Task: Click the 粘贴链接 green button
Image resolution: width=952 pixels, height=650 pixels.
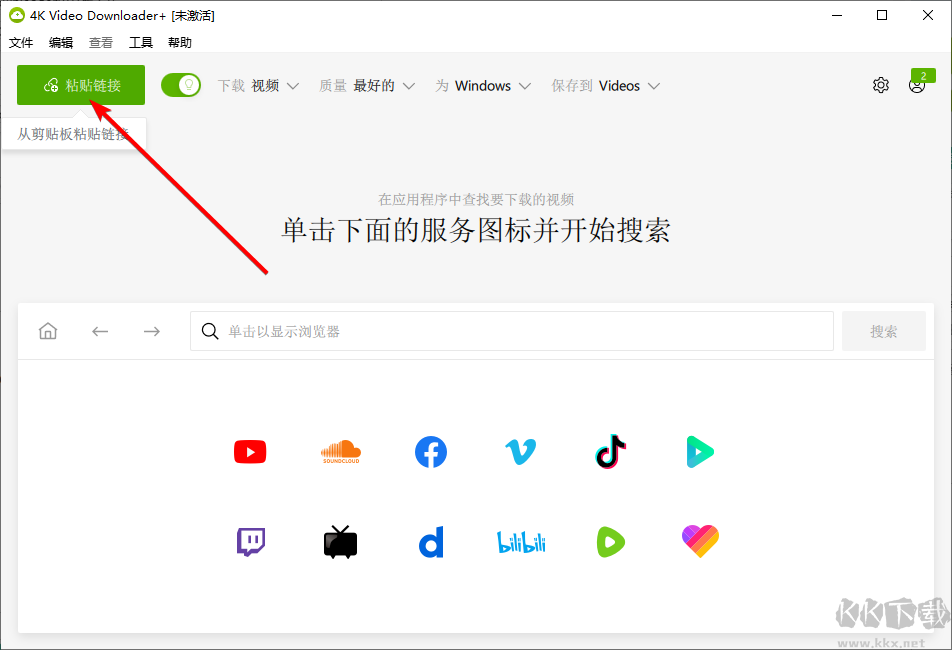Action: 80,85
